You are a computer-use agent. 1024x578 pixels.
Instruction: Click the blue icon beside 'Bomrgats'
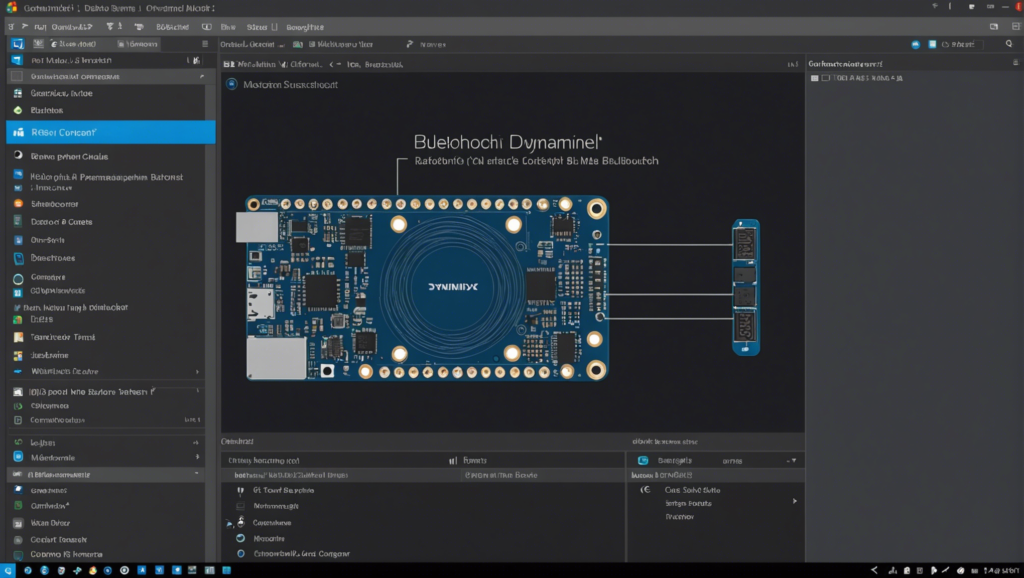[643, 460]
